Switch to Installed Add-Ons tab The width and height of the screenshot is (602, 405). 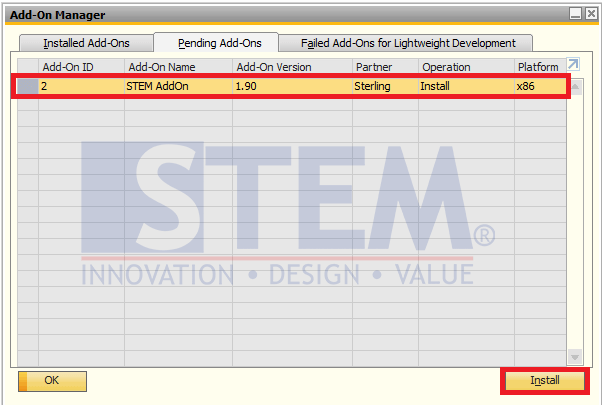tap(86, 43)
